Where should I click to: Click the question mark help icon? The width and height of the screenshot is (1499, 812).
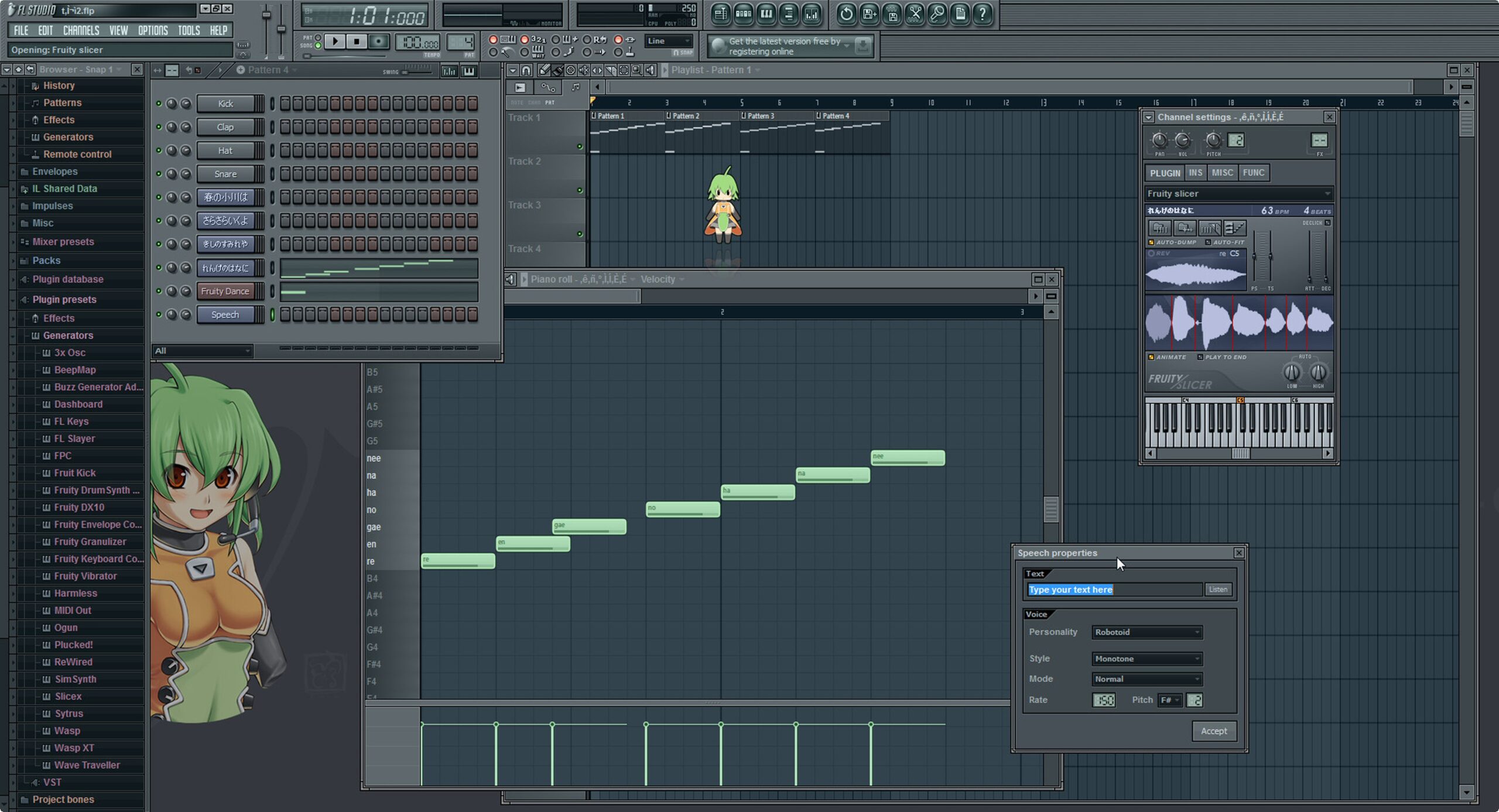pyautogui.click(x=983, y=13)
